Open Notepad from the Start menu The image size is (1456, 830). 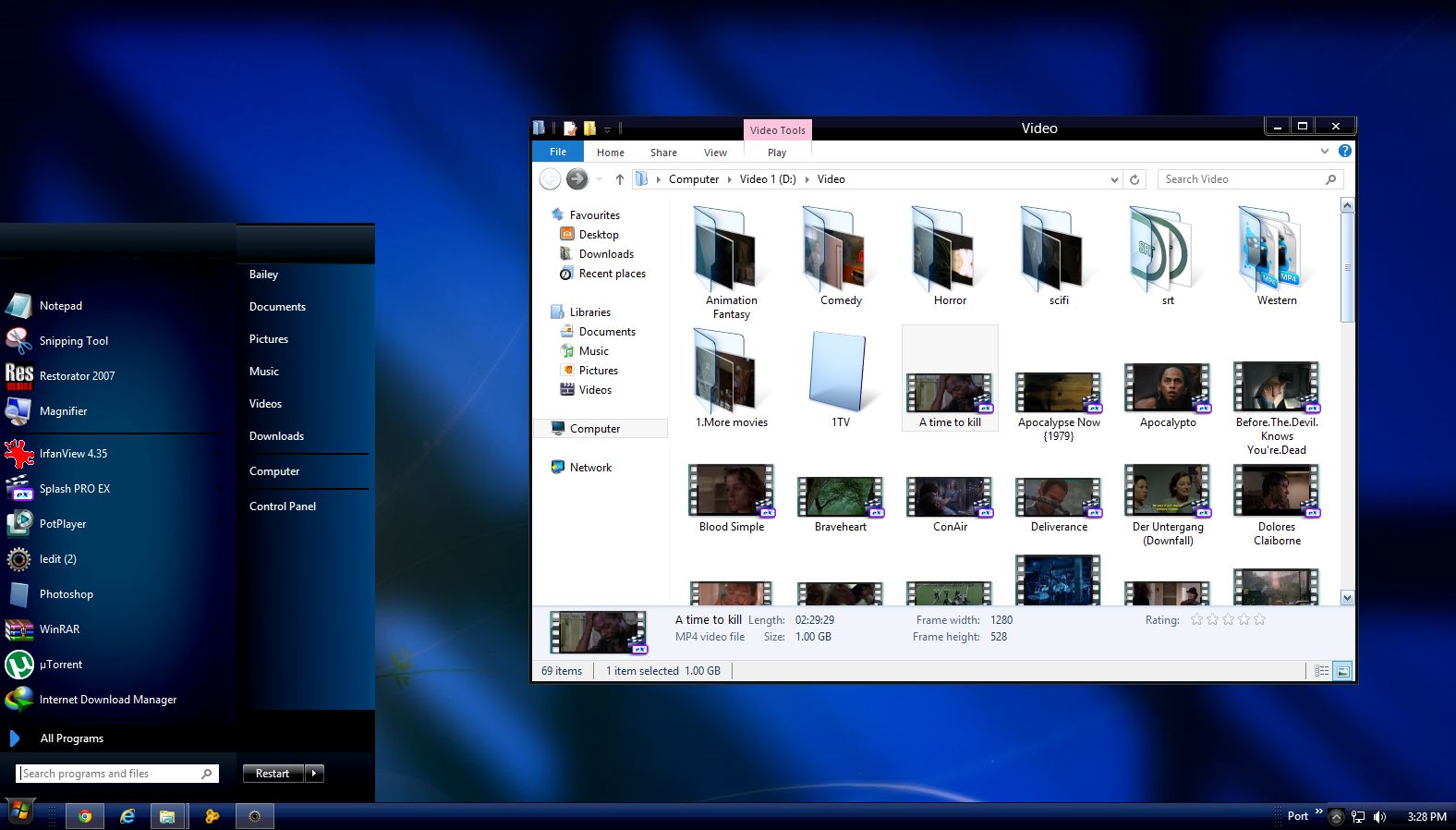tap(61, 306)
